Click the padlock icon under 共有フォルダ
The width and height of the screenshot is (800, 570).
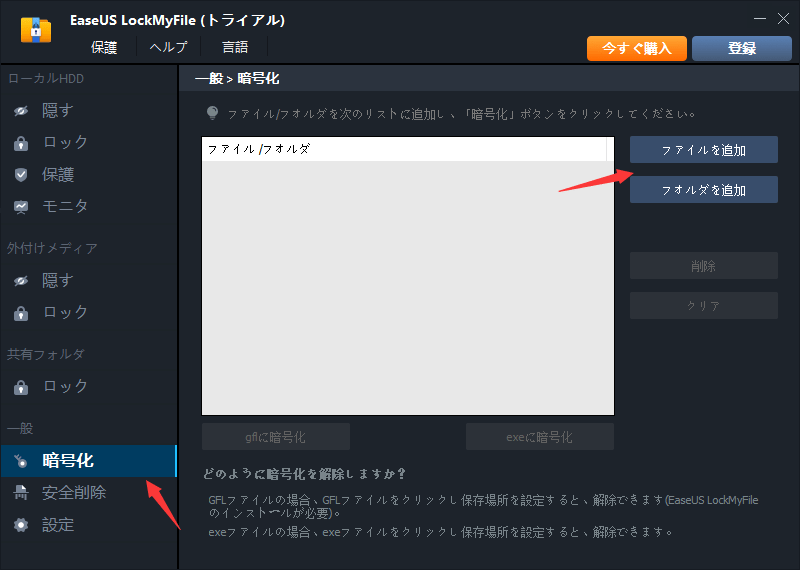pyautogui.click(x=21, y=387)
